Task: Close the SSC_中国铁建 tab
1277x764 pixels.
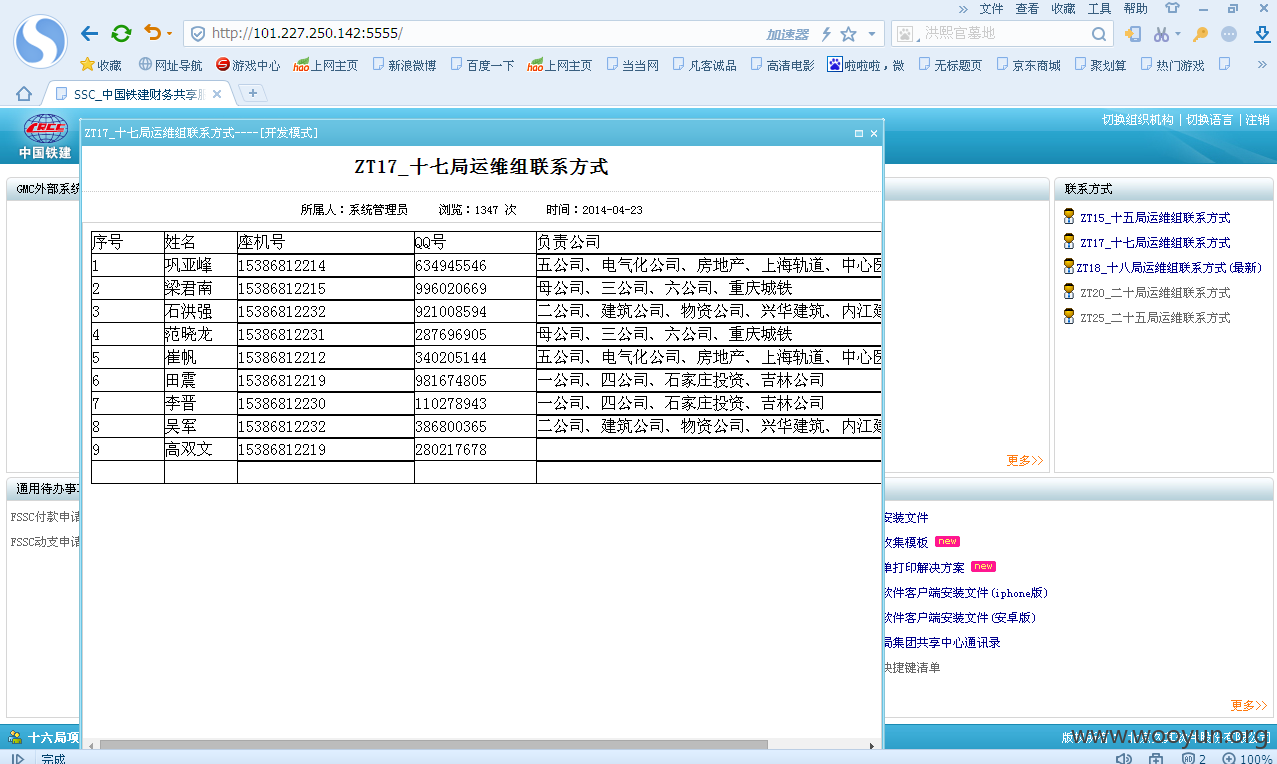Action: point(217,94)
